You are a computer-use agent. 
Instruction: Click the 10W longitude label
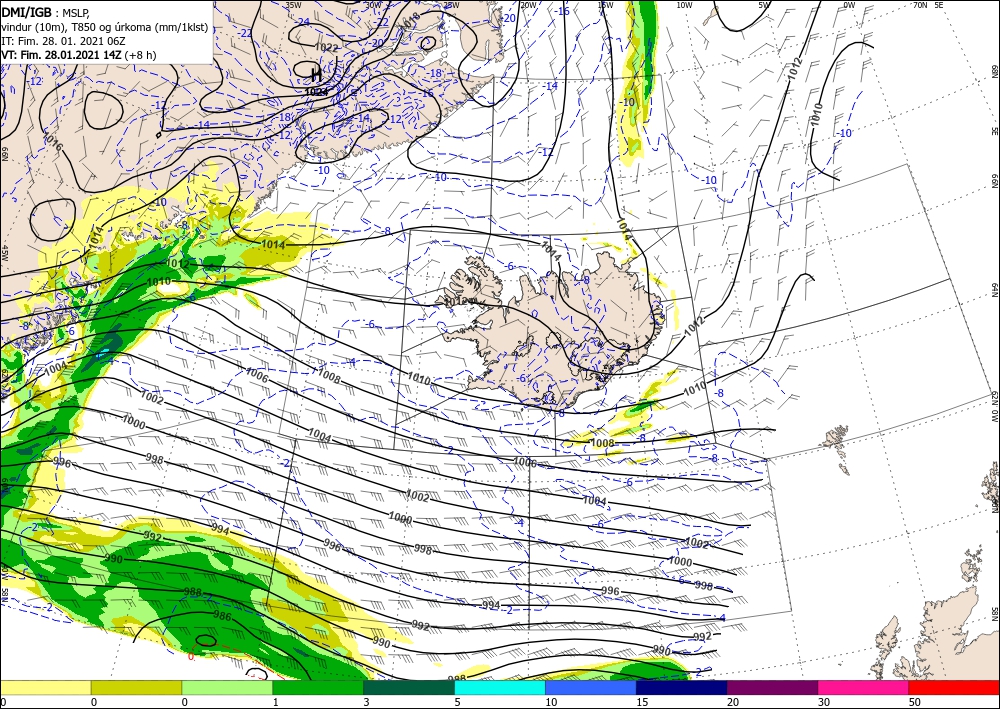click(x=684, y=5)
